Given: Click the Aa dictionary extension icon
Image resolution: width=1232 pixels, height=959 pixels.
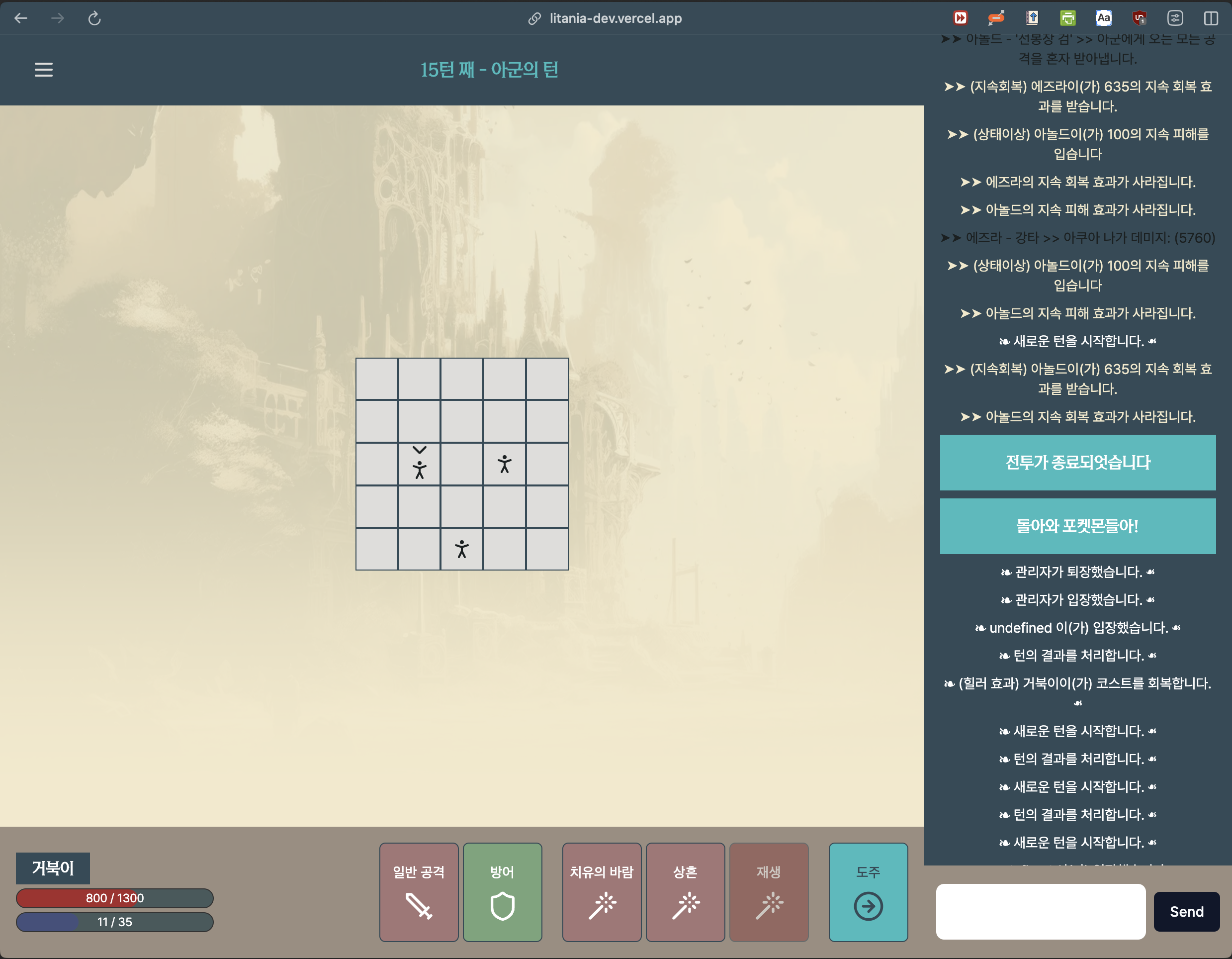Looking at the screenshot, I should coord(1103,18).
